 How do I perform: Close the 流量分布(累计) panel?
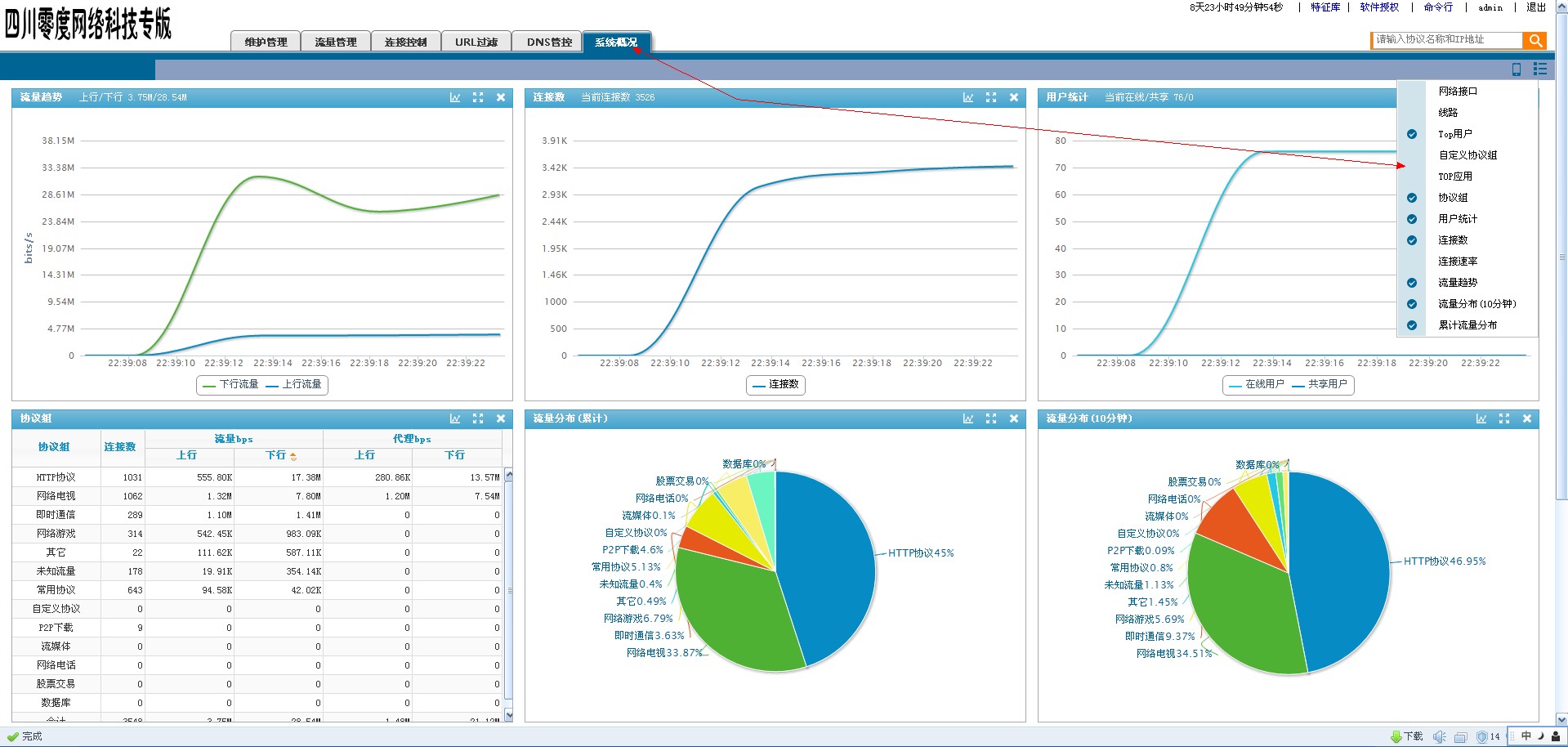(1014, 418)
